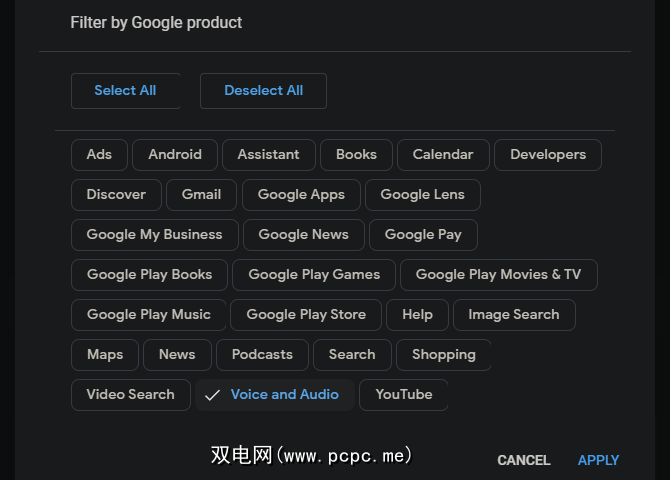
Task: Select the Google My Business chip
Action: point(154,235)
